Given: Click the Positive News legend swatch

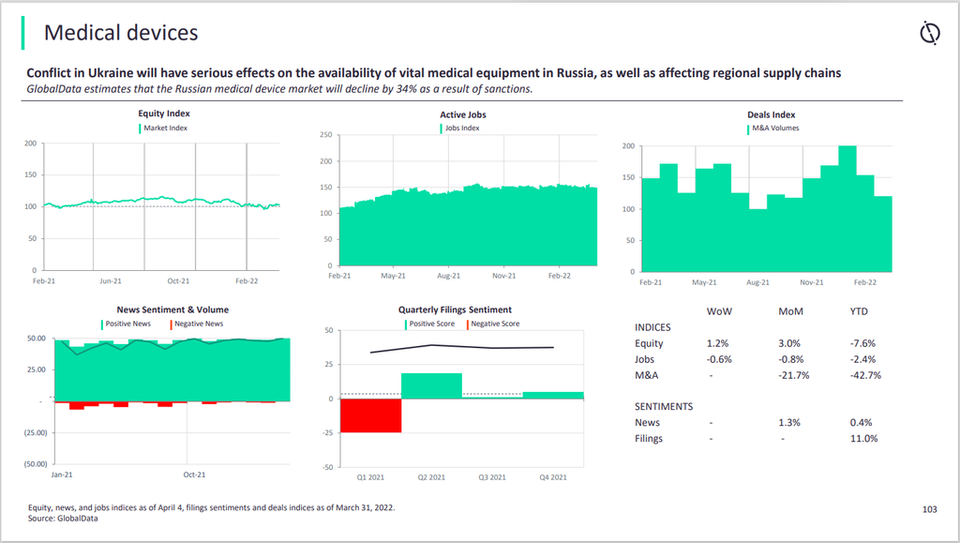Looking at the screenshot, I should tap(101, 324).
